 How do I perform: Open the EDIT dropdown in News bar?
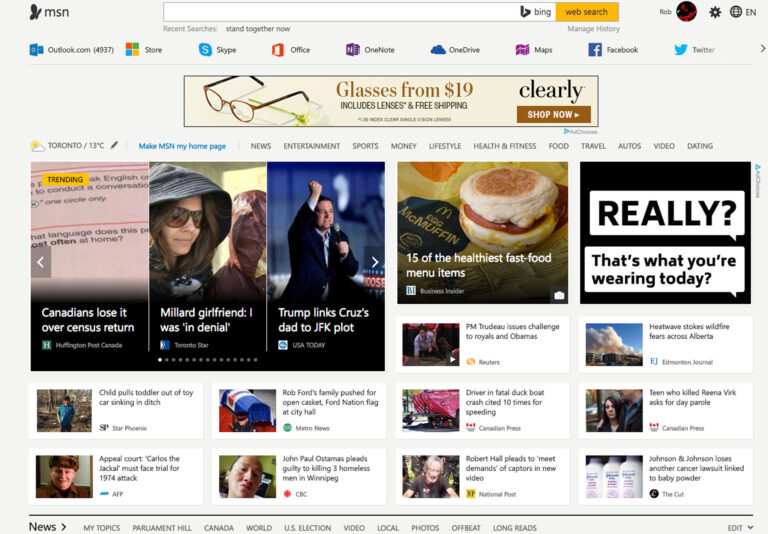click(x=739, y=527)
